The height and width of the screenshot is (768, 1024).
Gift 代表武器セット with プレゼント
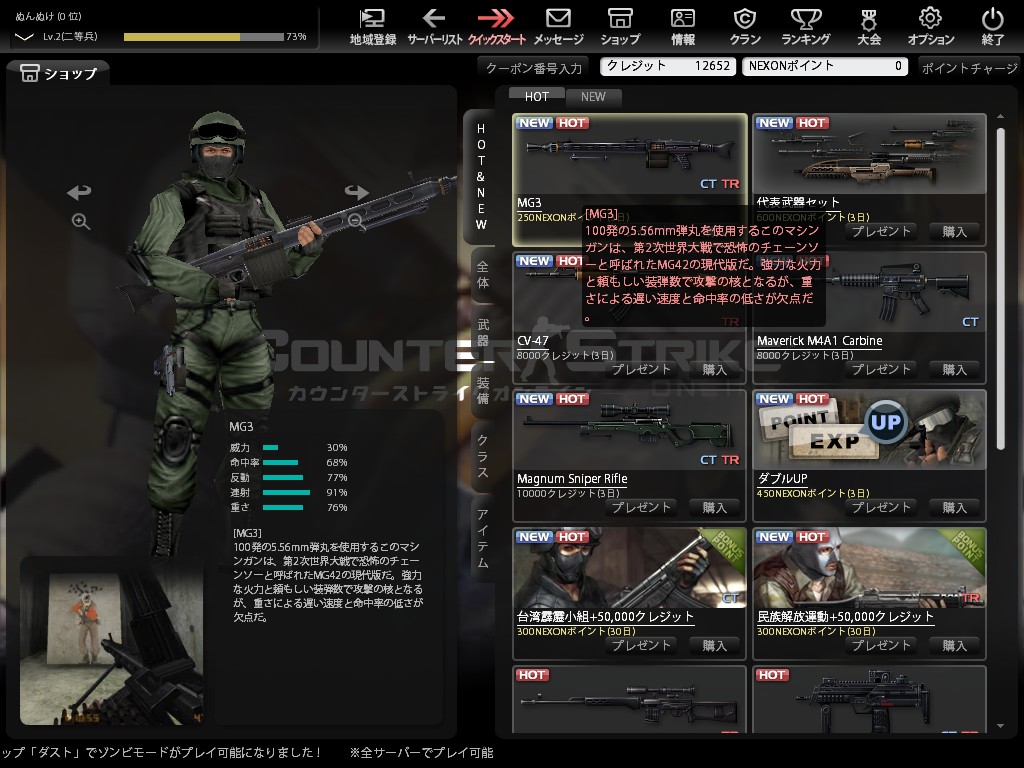point(881,231)
